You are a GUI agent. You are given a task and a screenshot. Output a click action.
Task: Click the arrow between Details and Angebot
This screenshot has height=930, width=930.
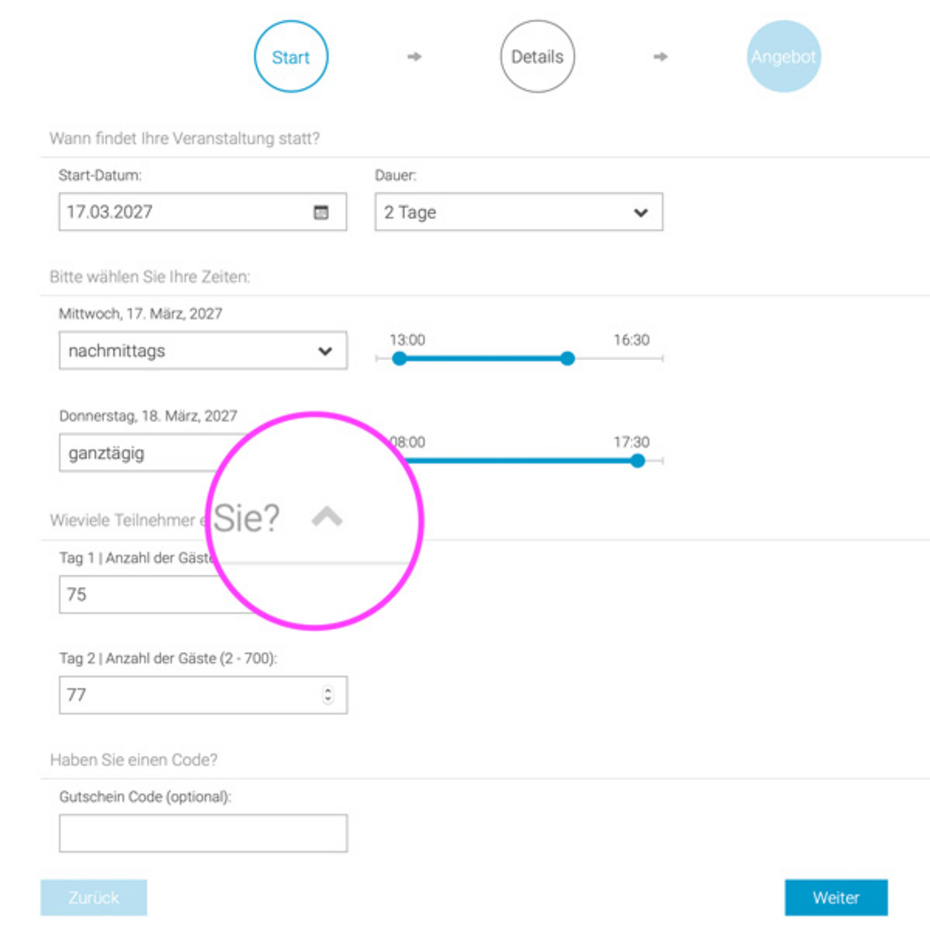pyautogui.click(x=660, y=57)
